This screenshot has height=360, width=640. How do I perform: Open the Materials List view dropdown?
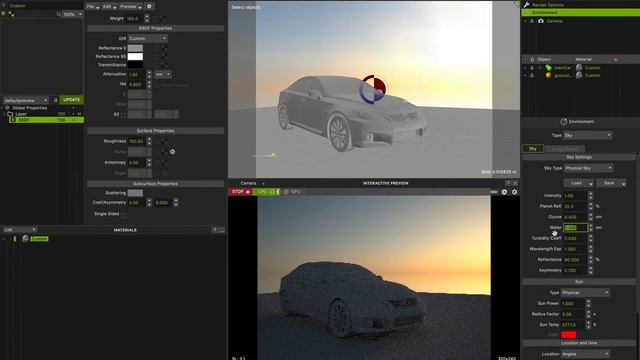20,230
